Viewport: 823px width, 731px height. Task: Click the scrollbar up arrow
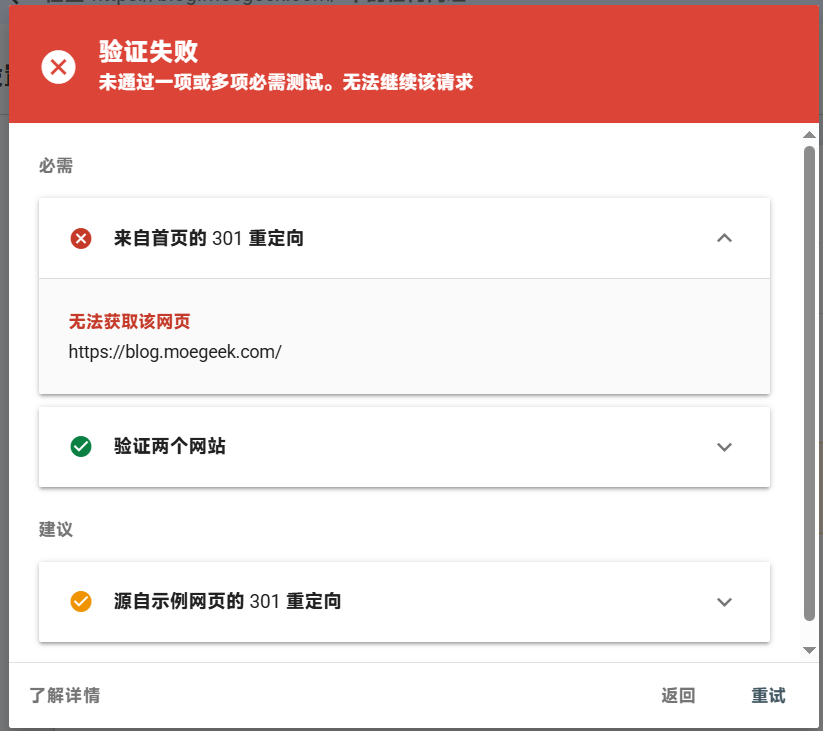(809, 135)
